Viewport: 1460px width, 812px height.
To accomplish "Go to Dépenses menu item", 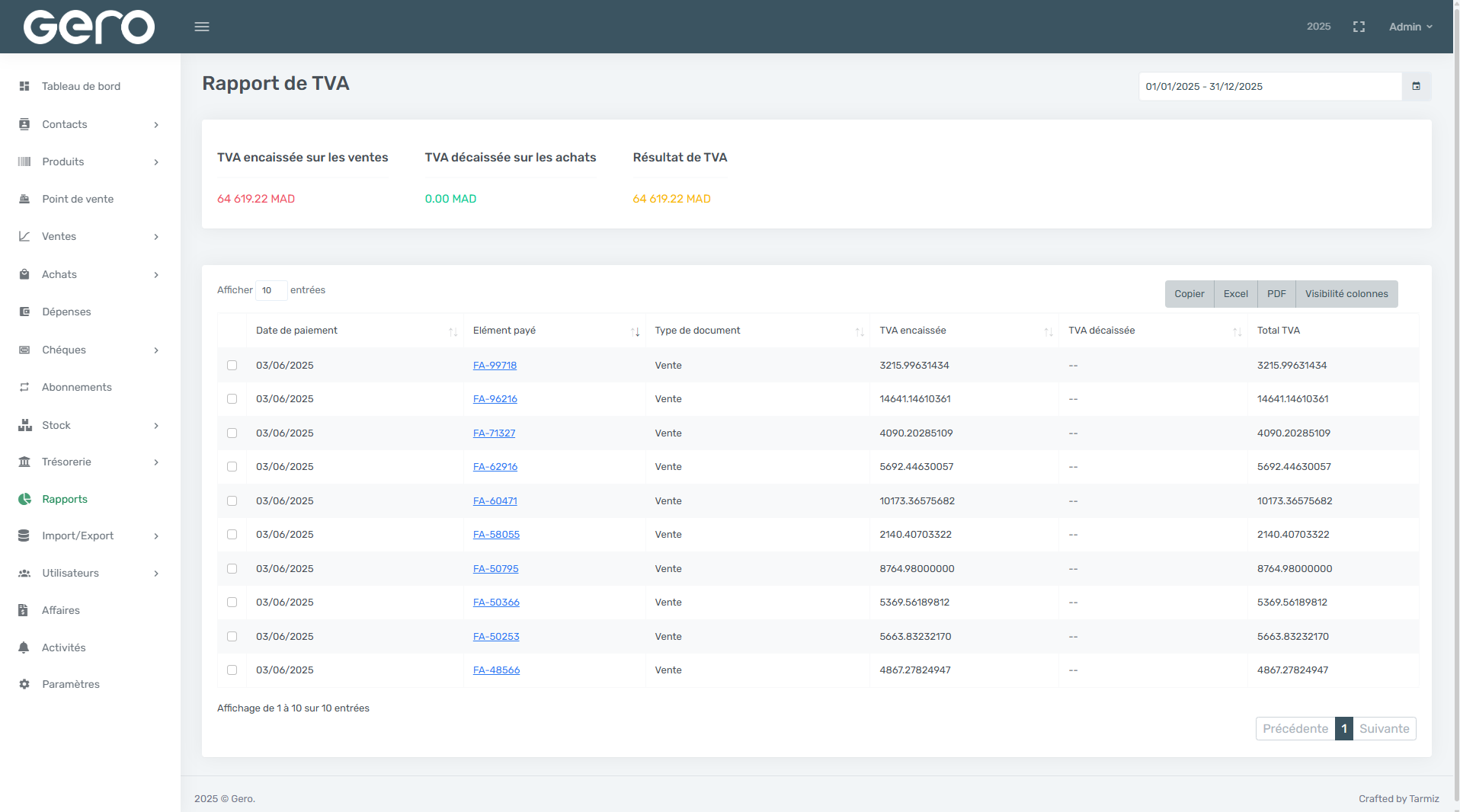I will pyautogui.click(x=66, y=312).
